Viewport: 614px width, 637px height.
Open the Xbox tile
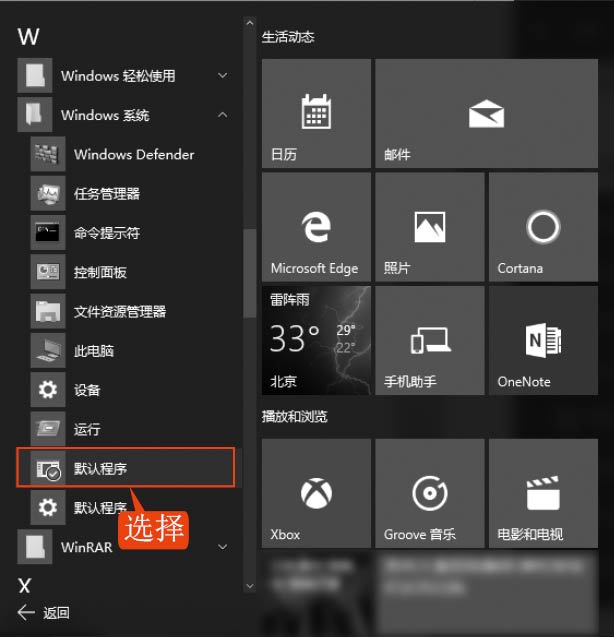pyautogui.click(x=316, y=493)
